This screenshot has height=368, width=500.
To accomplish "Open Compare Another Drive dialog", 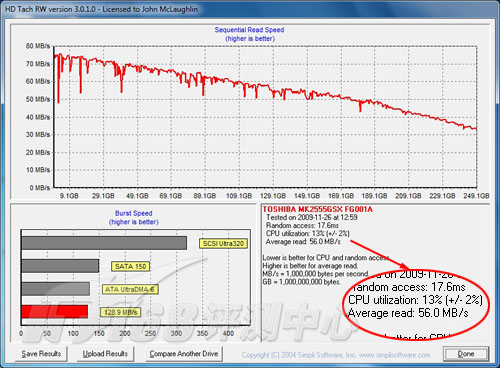I will point(184,354).
